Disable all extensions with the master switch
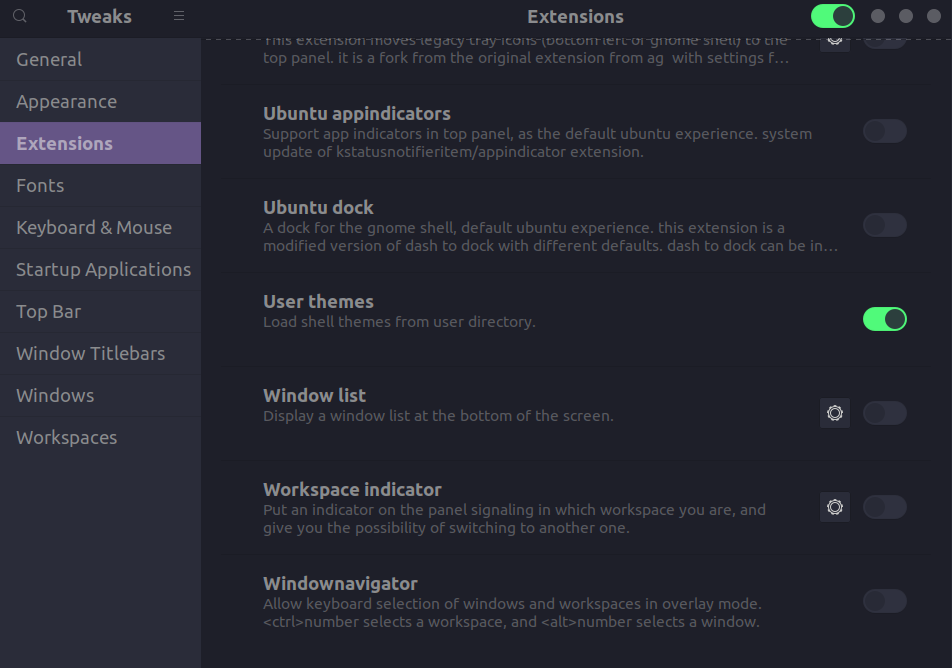This screenshot has width=952, height=668. [x=832, y=16]
